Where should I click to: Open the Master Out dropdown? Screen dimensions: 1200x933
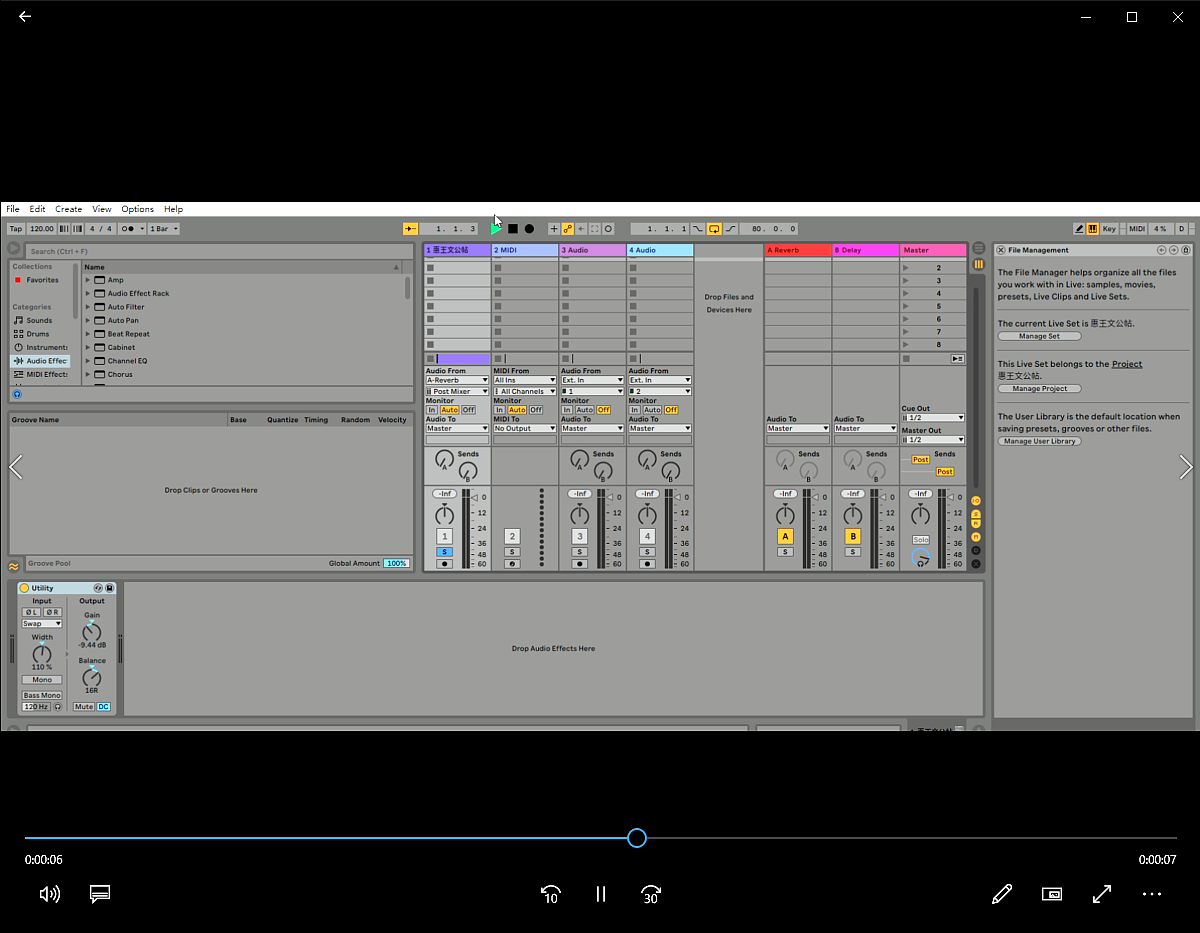point(933,440)
